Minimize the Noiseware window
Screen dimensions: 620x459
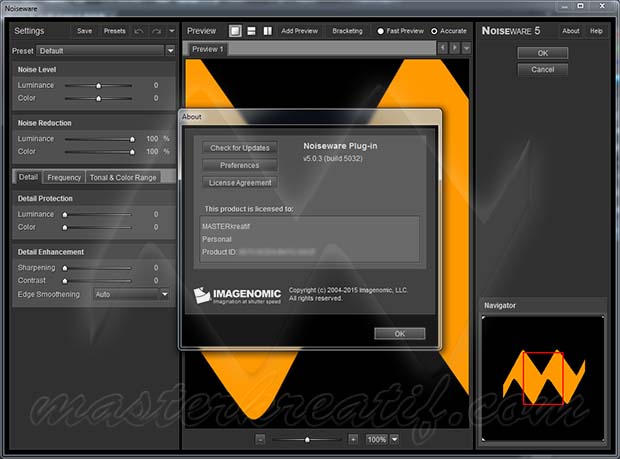coord(564,6)
